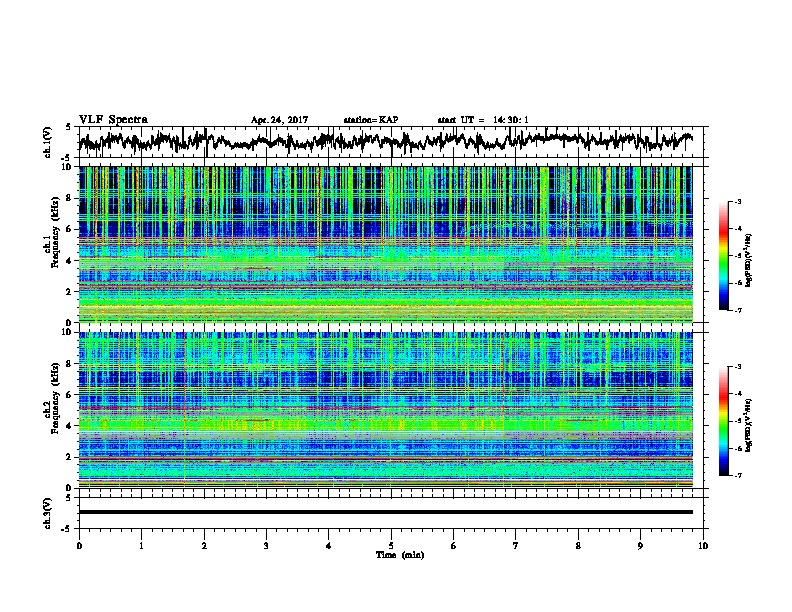792x612 pixels.
Task: Click the ch.3(V) axis '-5' tick label
Action: [x=67, y=529]
